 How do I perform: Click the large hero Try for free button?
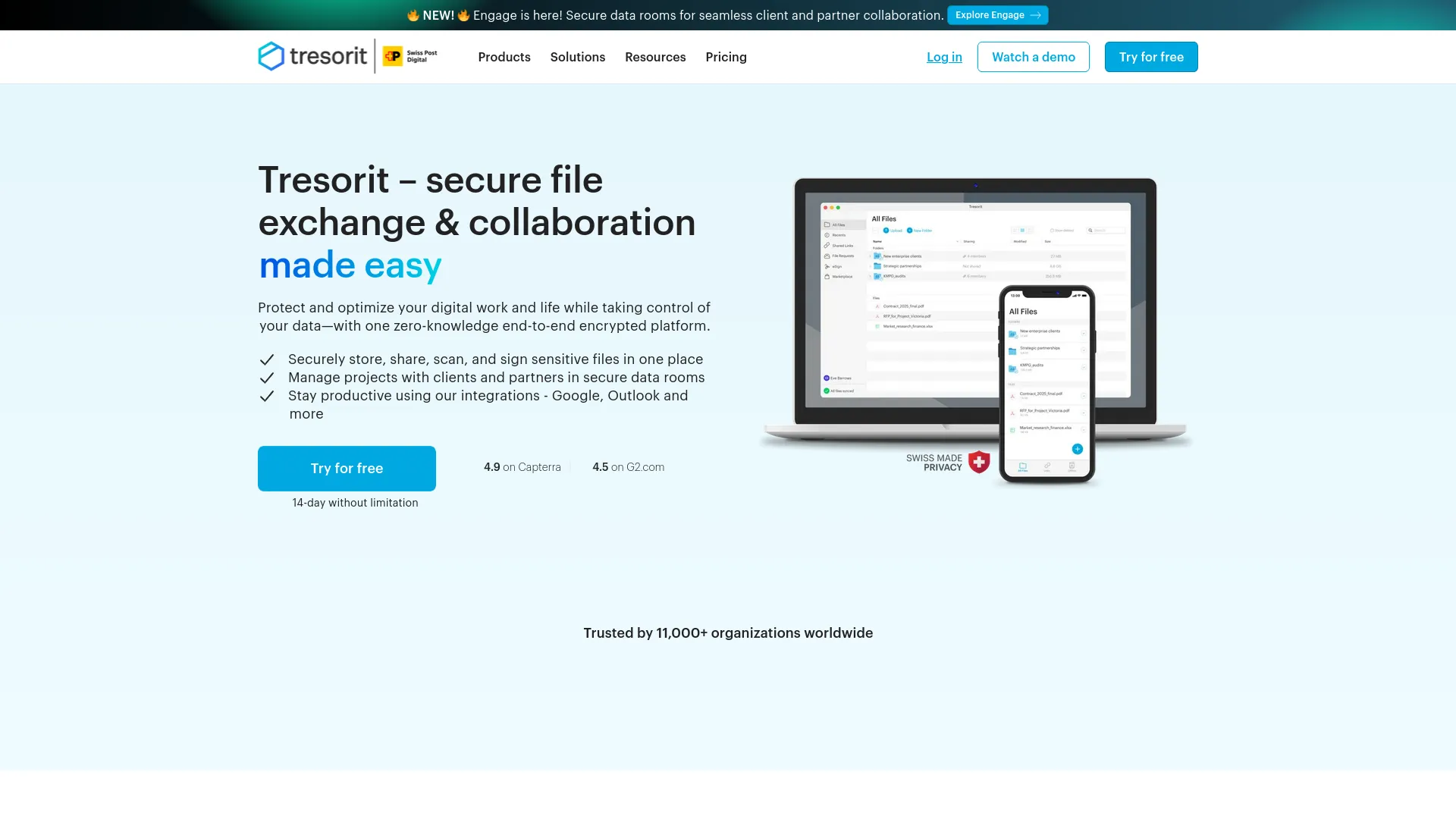point(347,469)
